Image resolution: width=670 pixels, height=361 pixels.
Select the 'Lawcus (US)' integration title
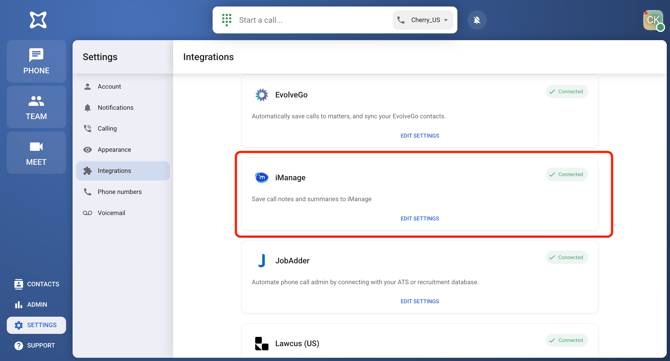(x=297, y=343)
